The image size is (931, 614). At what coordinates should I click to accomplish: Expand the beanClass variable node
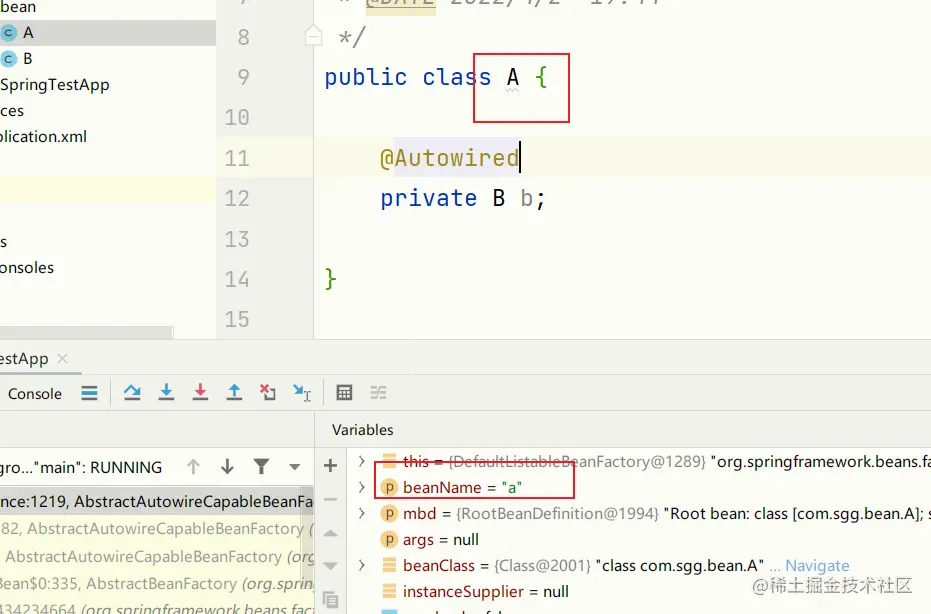[362, 565]
